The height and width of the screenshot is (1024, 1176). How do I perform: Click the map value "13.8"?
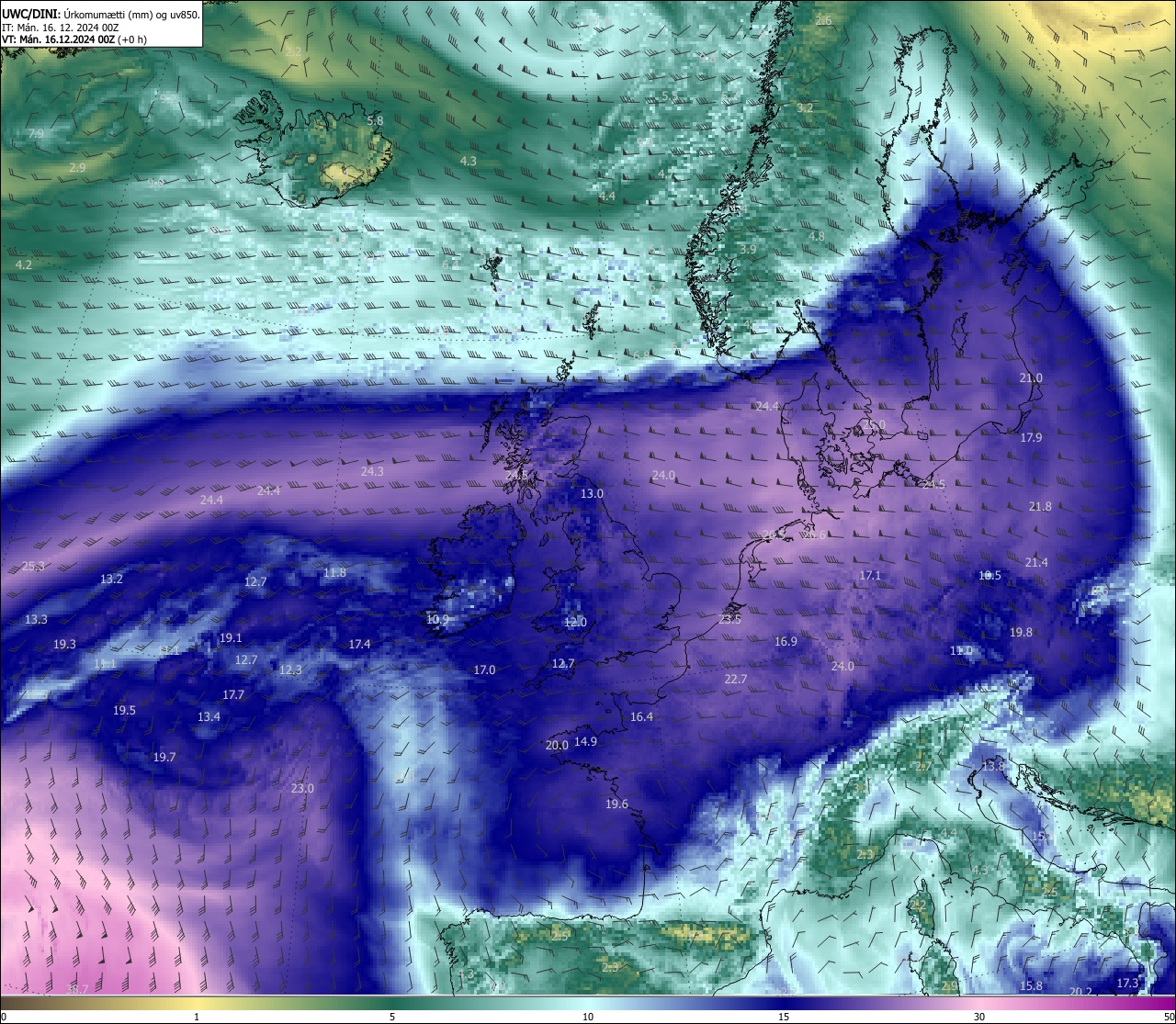click(x=993, y=766)
